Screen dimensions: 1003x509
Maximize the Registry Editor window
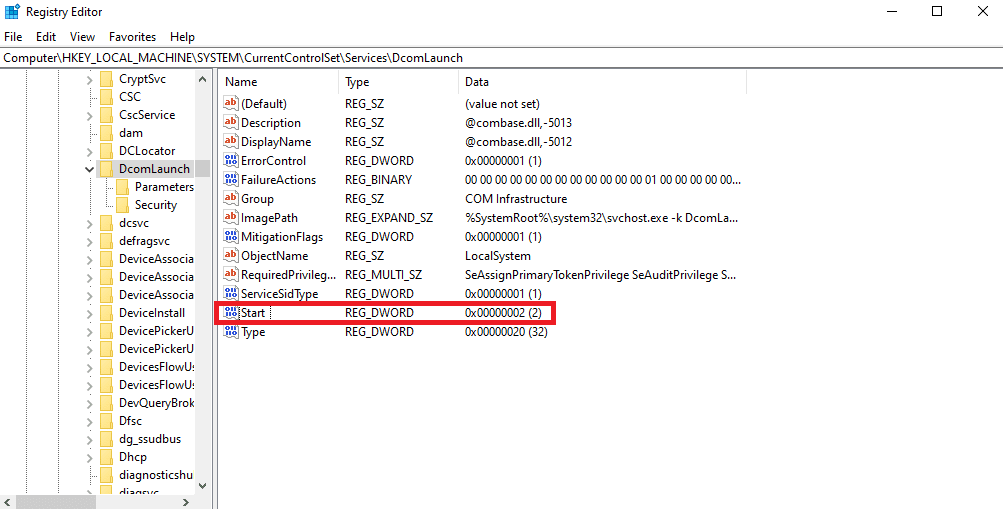936,12
